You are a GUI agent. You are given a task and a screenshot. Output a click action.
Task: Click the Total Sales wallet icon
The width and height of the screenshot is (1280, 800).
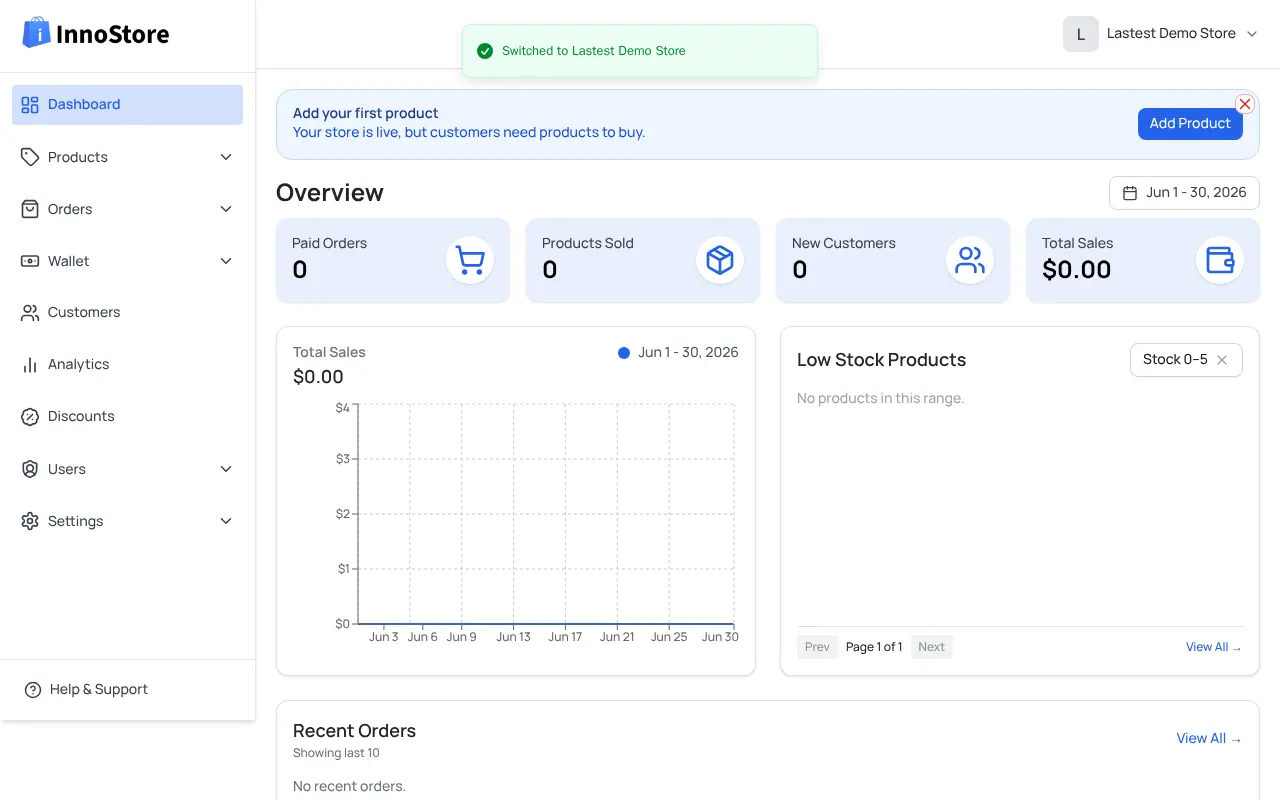[x=1220, y=260]
